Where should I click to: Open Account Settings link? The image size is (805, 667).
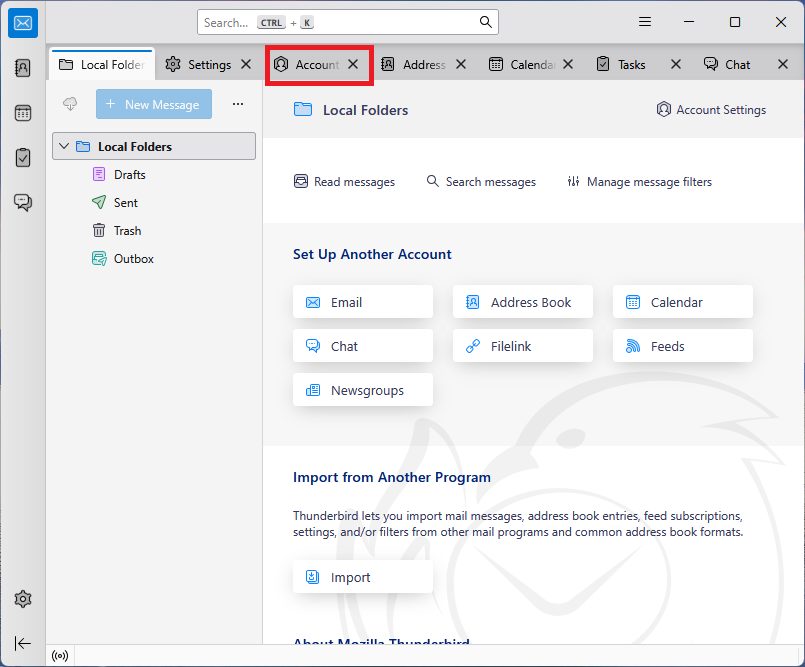coord(711,109)
